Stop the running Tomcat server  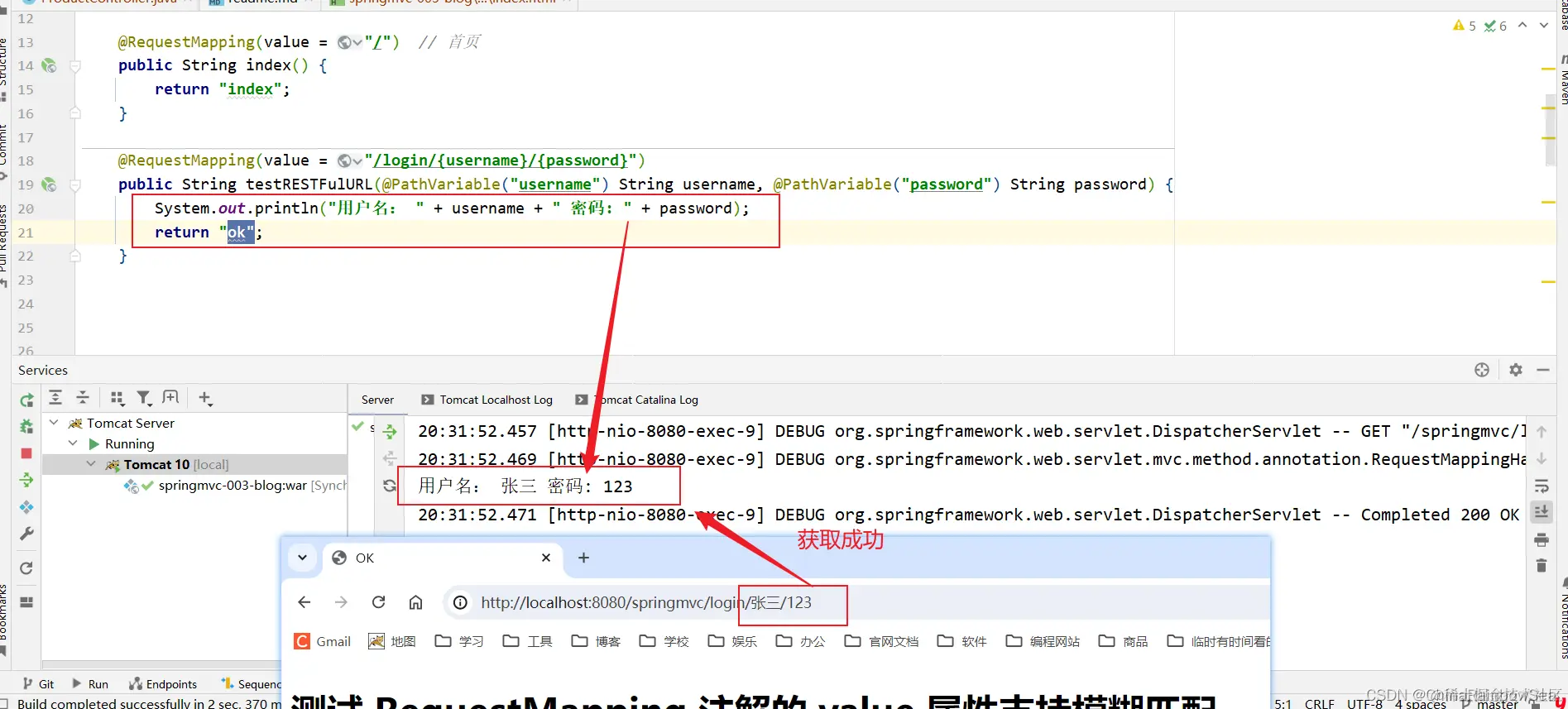click(26, 453)
